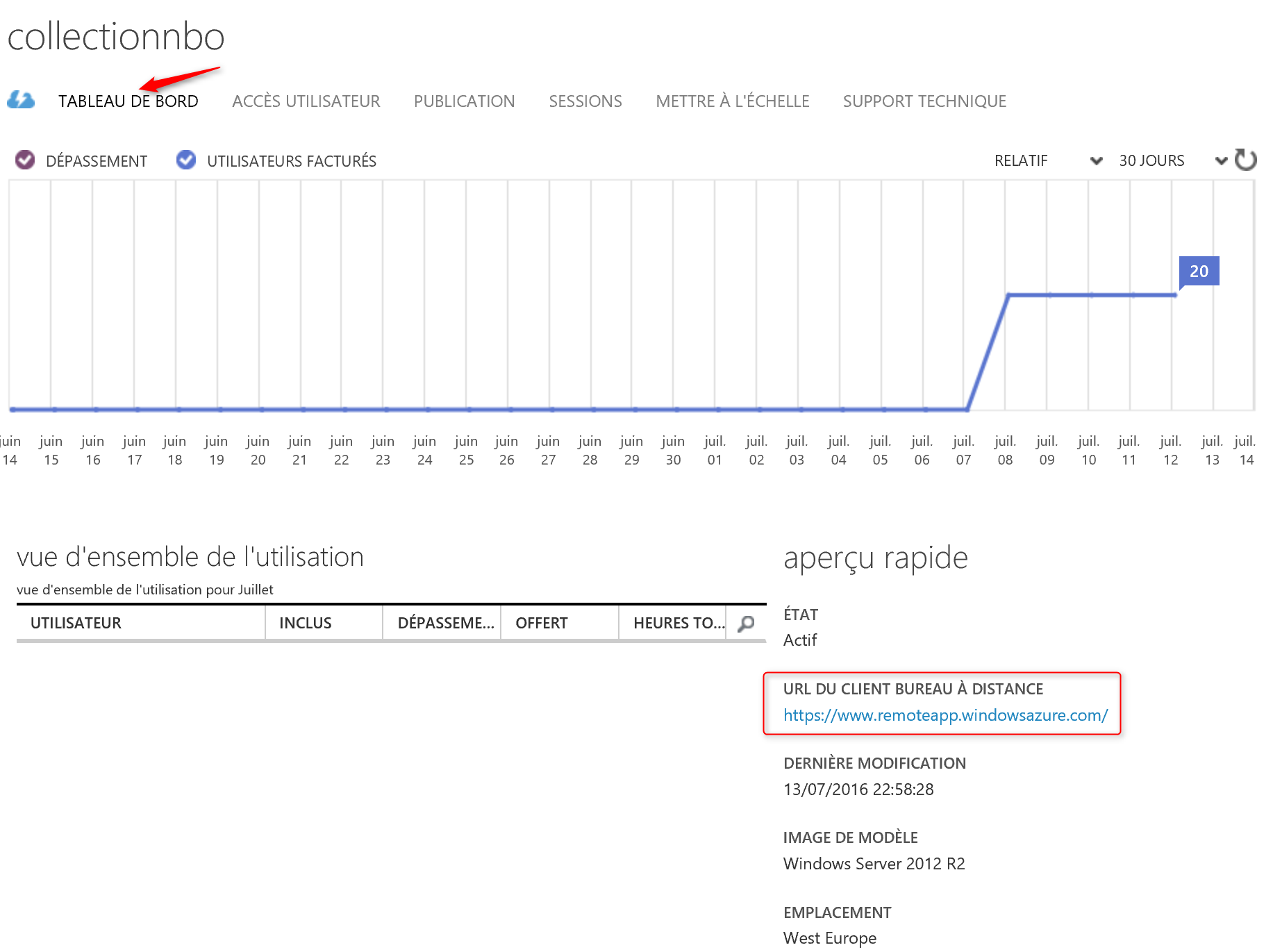Click the HEURES TO... column header
Screen dimensions: 1273x952
coord(678,623)
